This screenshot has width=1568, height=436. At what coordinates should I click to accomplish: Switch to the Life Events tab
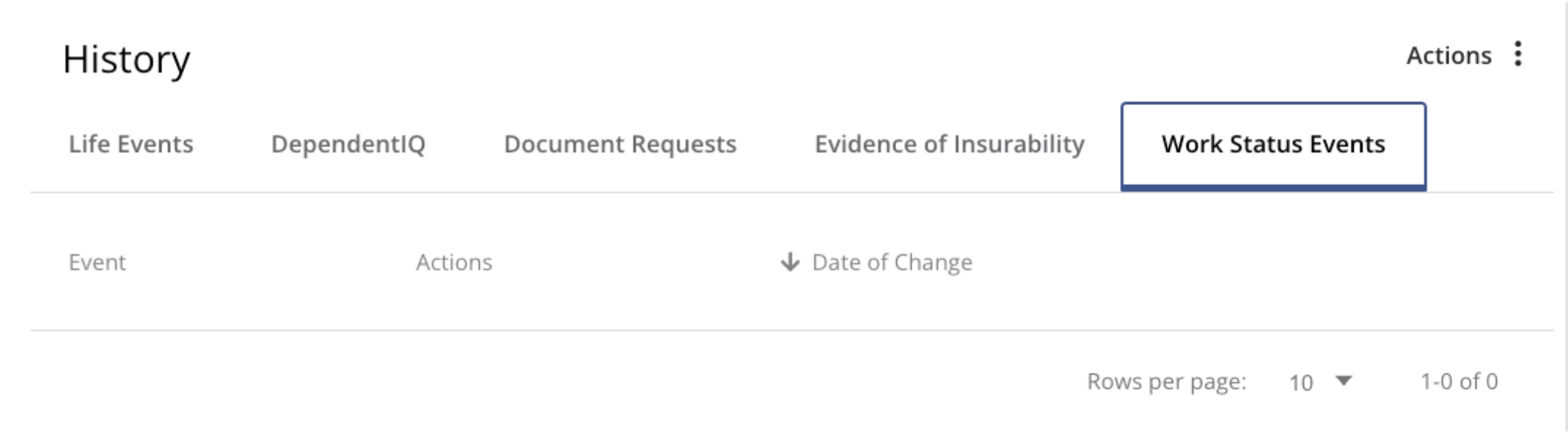pos(131,144)
